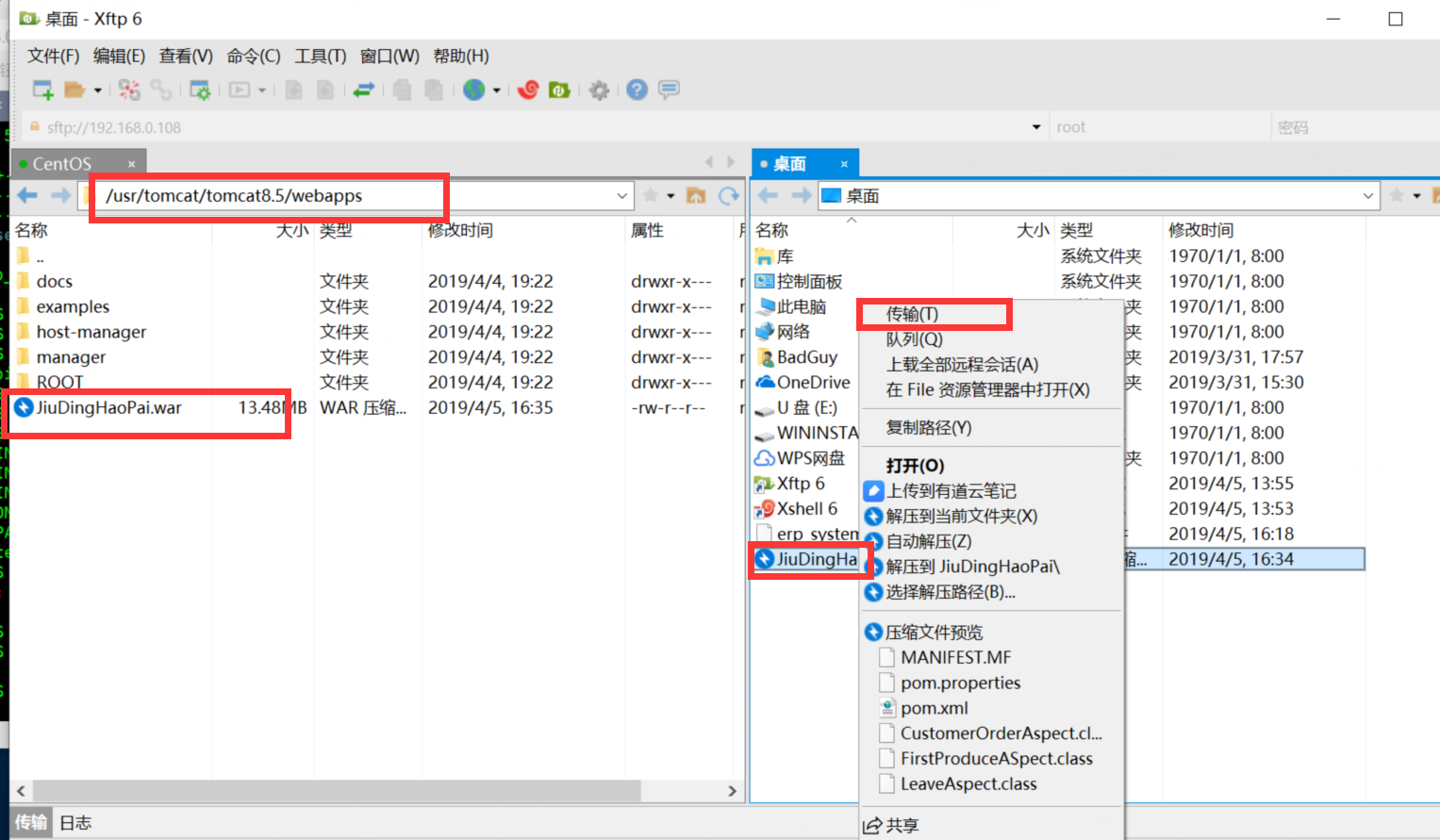Click the New Session toolbar icon

(x=43, y=91)
